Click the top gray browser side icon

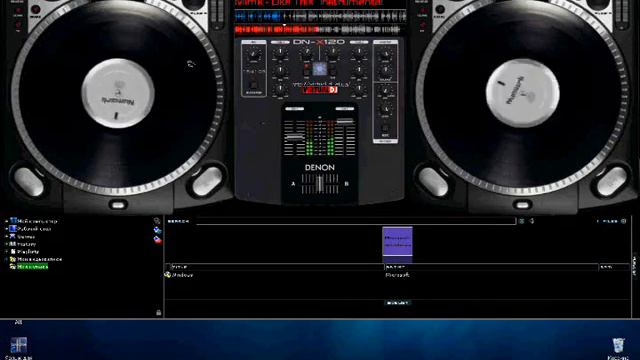click(157, 221)
